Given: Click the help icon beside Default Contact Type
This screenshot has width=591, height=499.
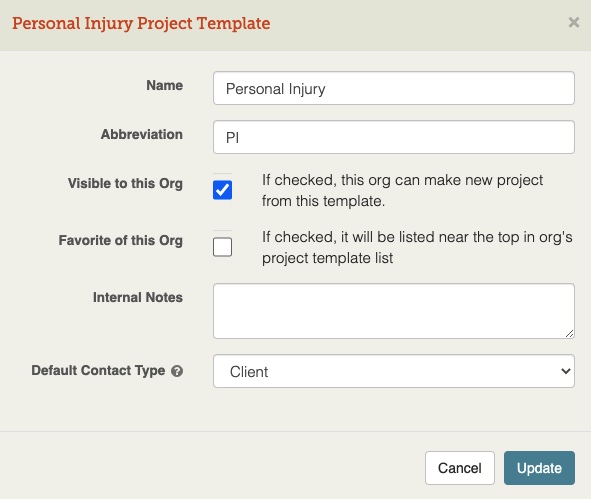Looking at the screenshot, I should 177,371.
